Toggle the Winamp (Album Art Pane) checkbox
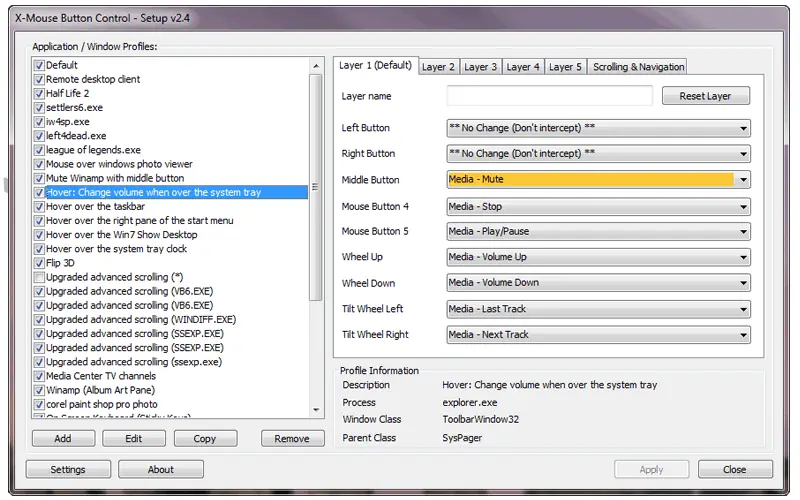This screenshot has height=500, width=800. pyautogui.click(x=39, y=391)
